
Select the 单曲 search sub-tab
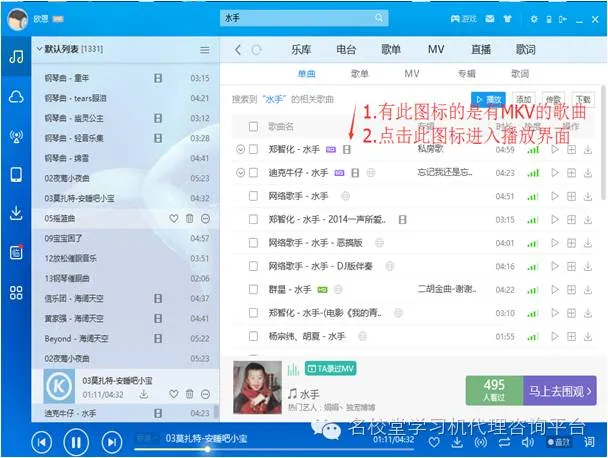point(306,74)
